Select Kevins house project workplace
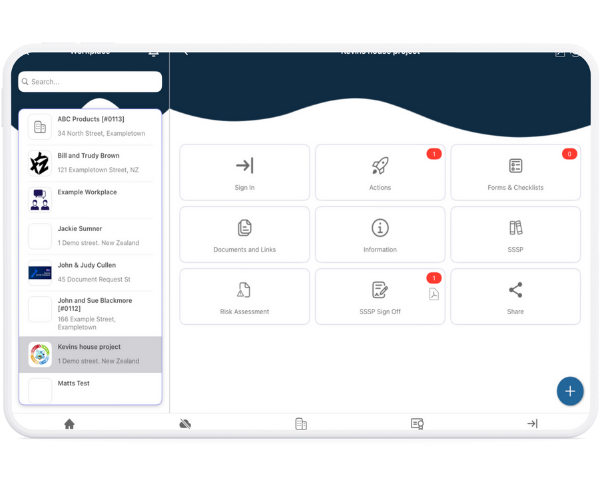 90,354
